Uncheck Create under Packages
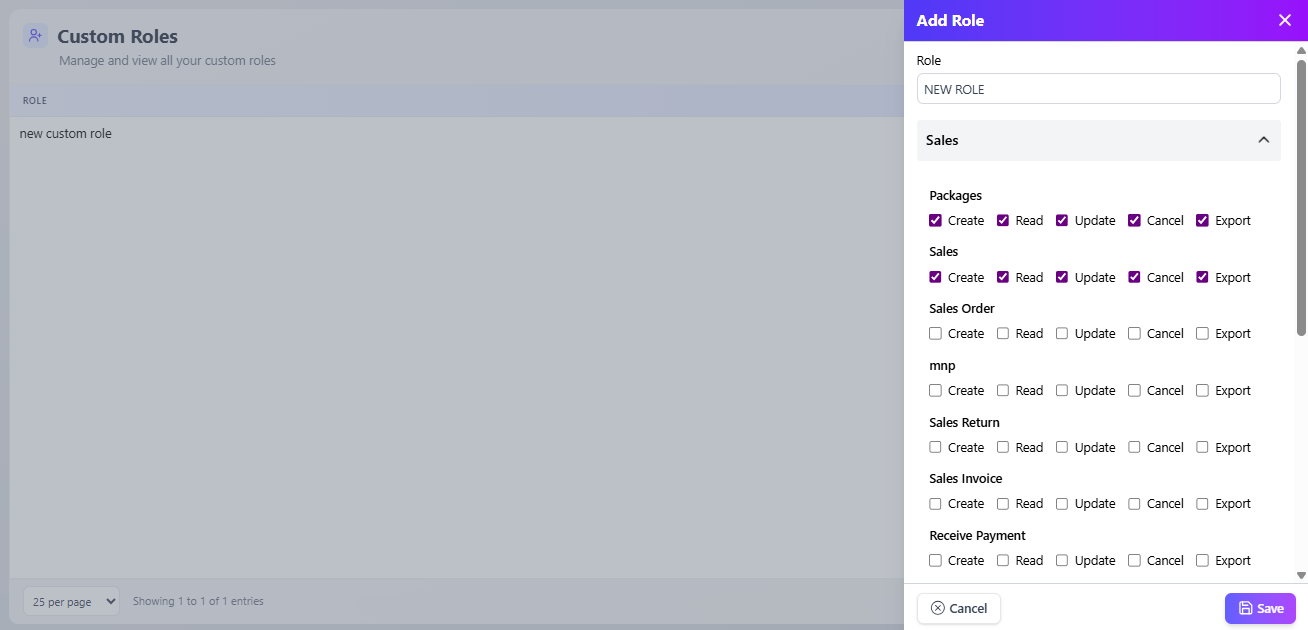The image size is (1308, 630). [x=935, y=220]
